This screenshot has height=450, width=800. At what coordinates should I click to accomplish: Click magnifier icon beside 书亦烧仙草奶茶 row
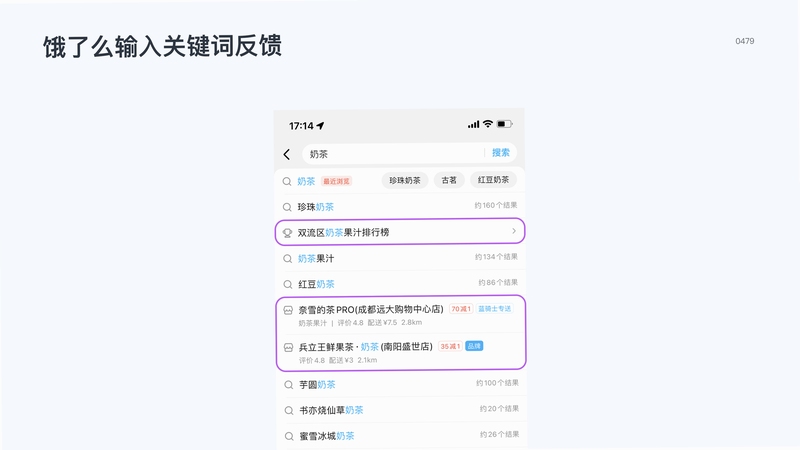click(x=289, y=410)
